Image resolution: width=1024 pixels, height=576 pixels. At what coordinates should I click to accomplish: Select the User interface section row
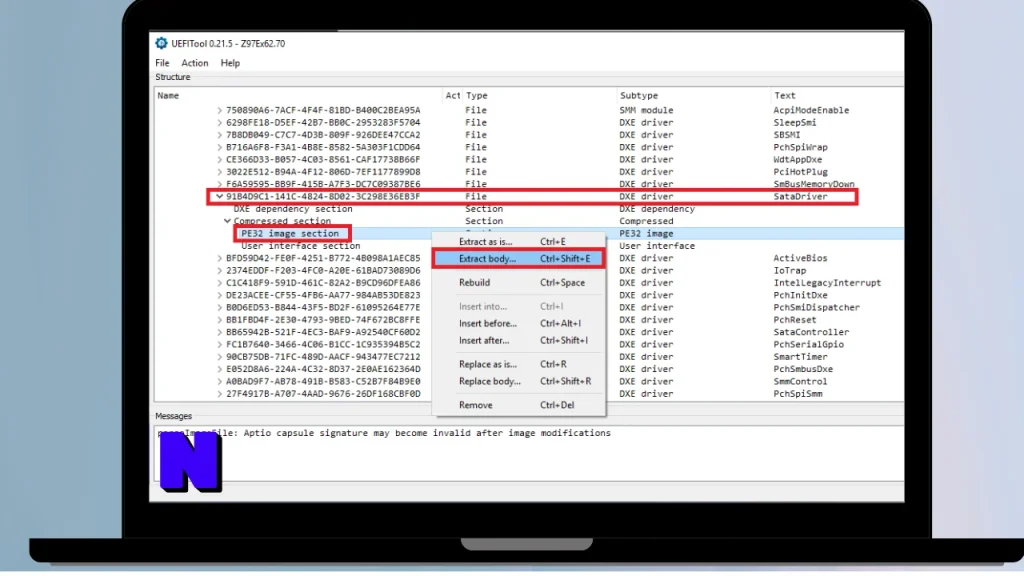click(x=300, y=246)
